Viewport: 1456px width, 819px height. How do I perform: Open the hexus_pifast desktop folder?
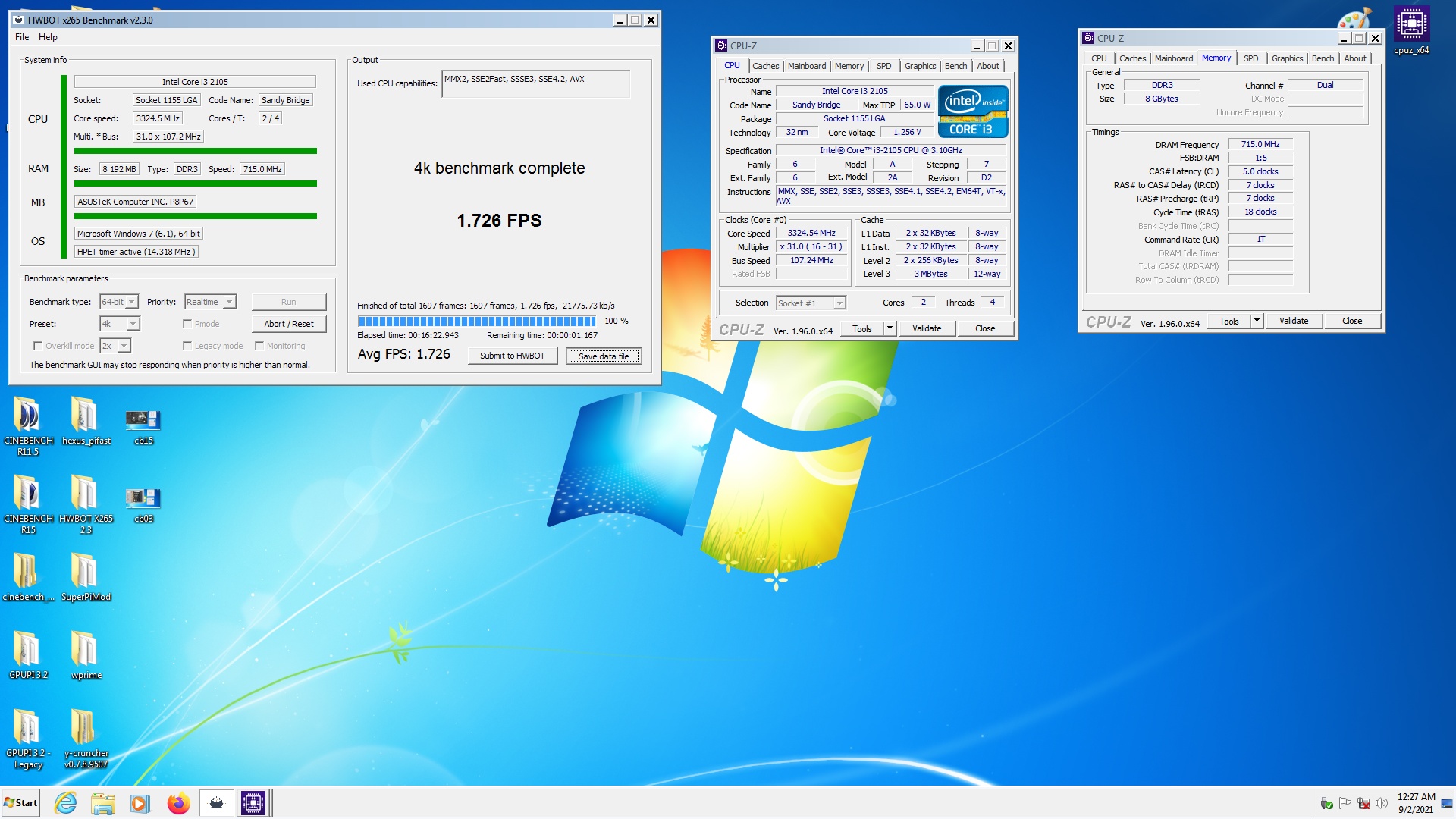click(86, 421)
